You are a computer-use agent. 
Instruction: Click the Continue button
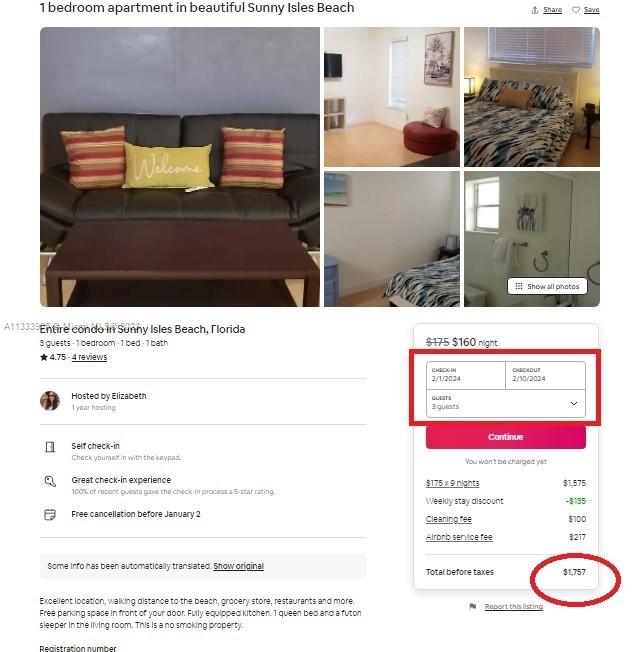(x=506, y=437)
